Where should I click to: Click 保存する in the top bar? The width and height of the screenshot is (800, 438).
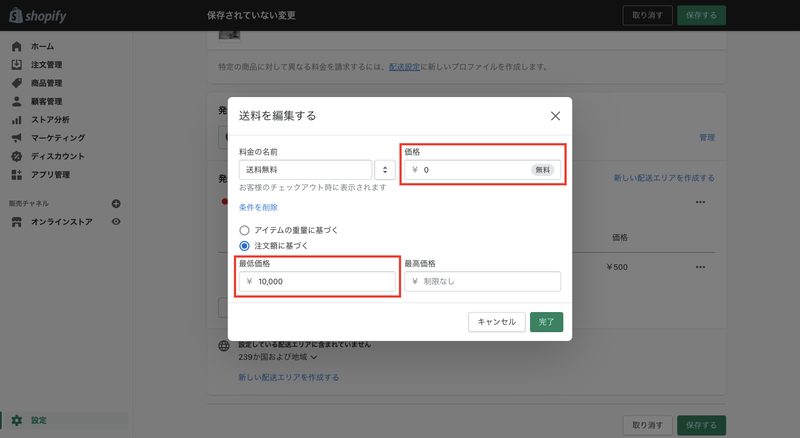click(701, 16)
